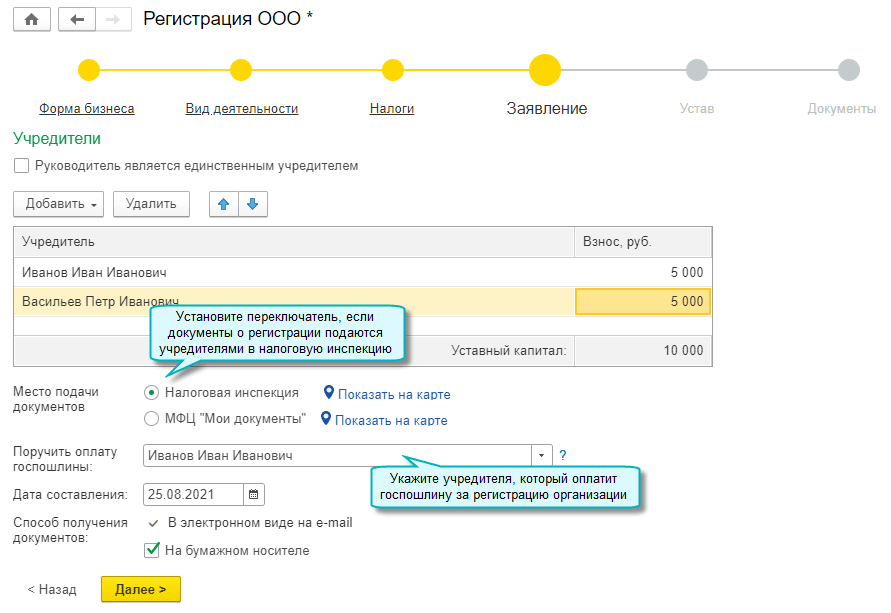Open the Добавить dropdown button
891x613 pixels.
click(59, 204)
